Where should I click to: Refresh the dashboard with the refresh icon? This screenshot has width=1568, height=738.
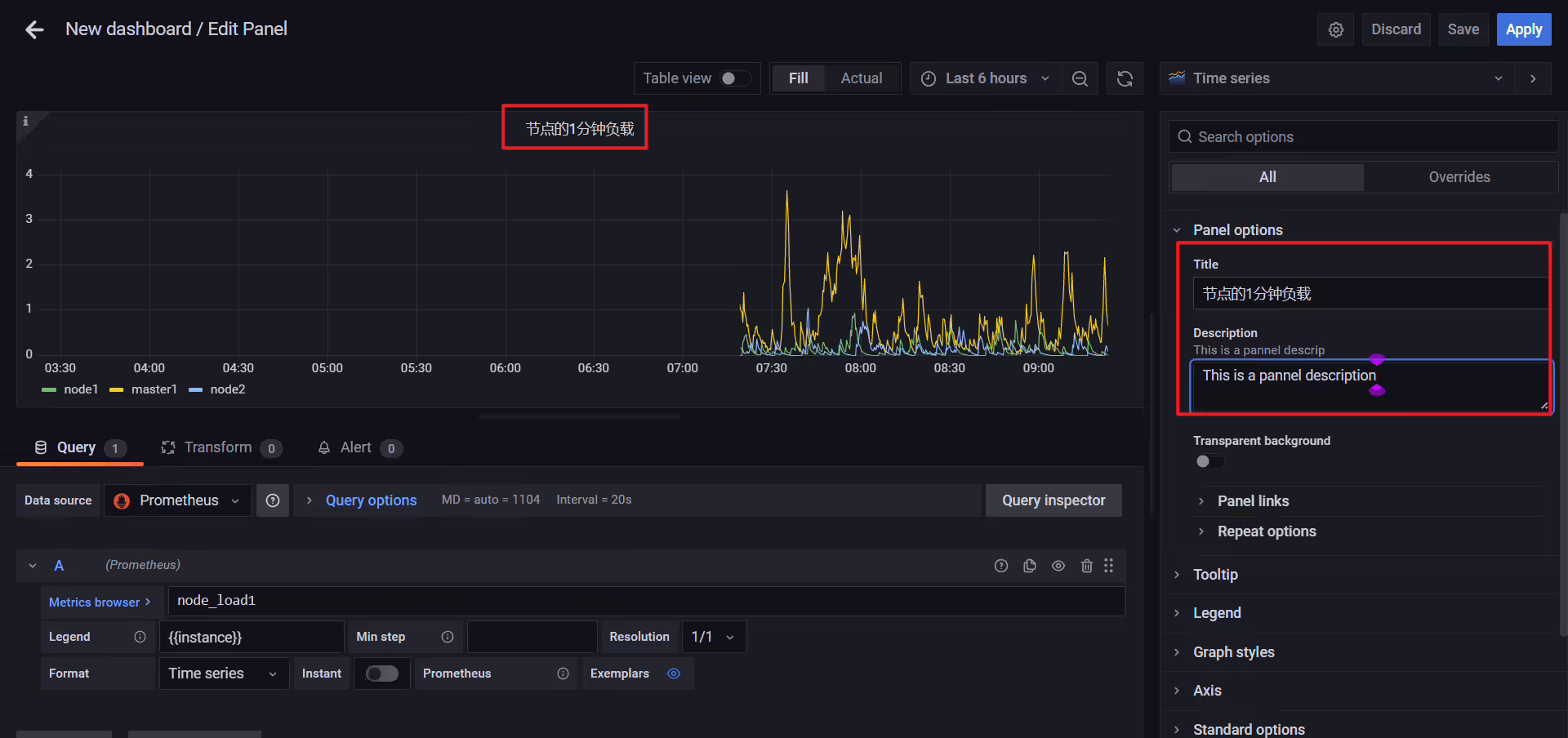[x=1125, y=78]
